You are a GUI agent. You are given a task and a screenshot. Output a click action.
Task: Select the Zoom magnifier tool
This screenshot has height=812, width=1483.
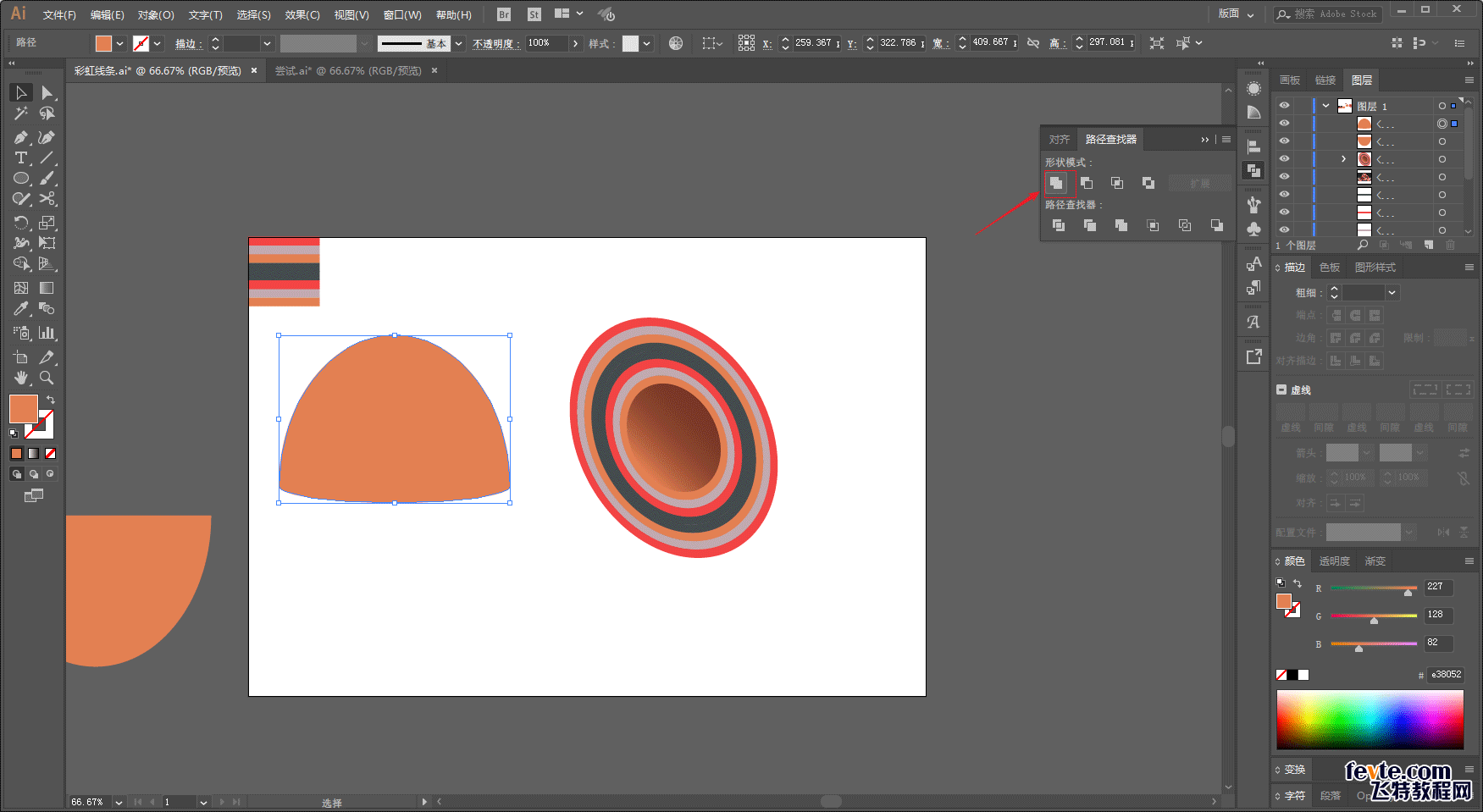[47, 378]
